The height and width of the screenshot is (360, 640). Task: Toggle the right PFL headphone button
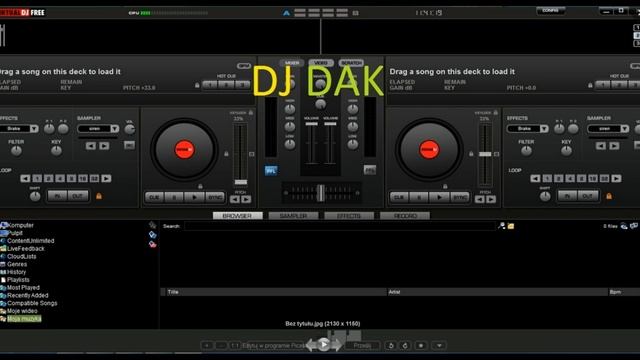click(x=370, y=170)
